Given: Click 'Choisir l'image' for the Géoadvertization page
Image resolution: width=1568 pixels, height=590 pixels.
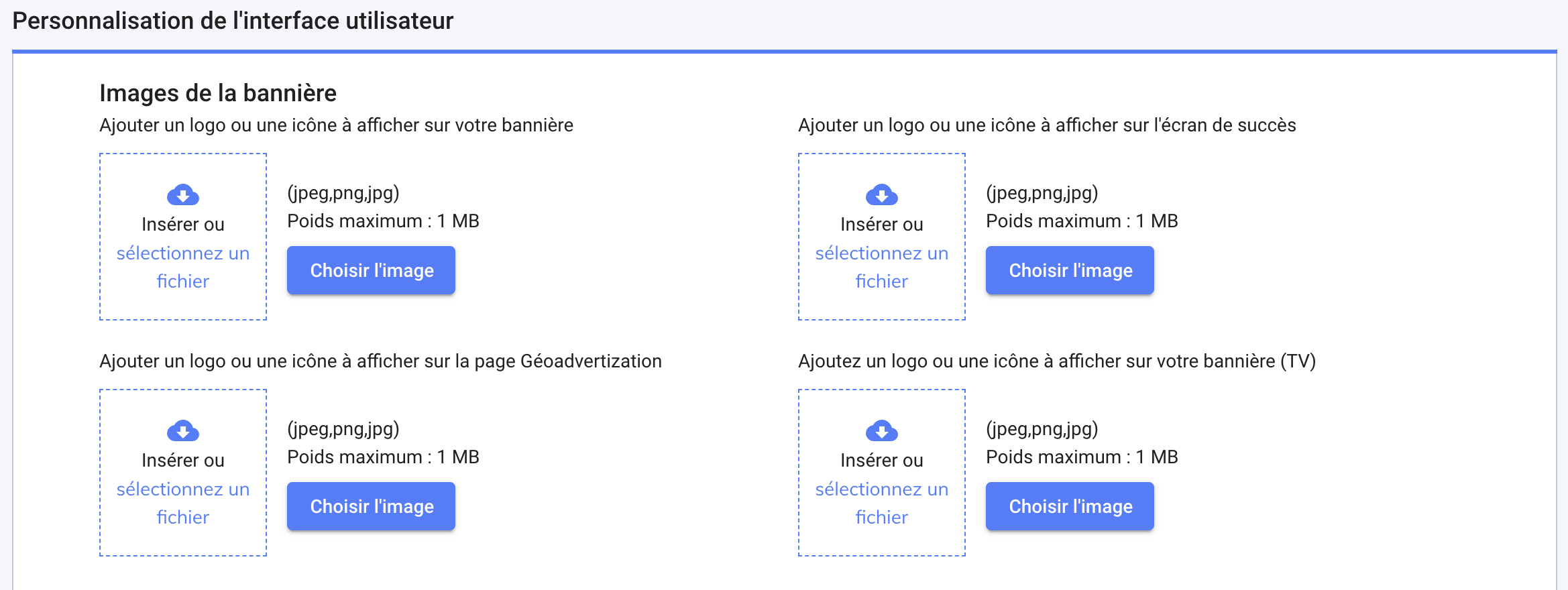Looking at the screenshot, I should click(x=370, y=506).
